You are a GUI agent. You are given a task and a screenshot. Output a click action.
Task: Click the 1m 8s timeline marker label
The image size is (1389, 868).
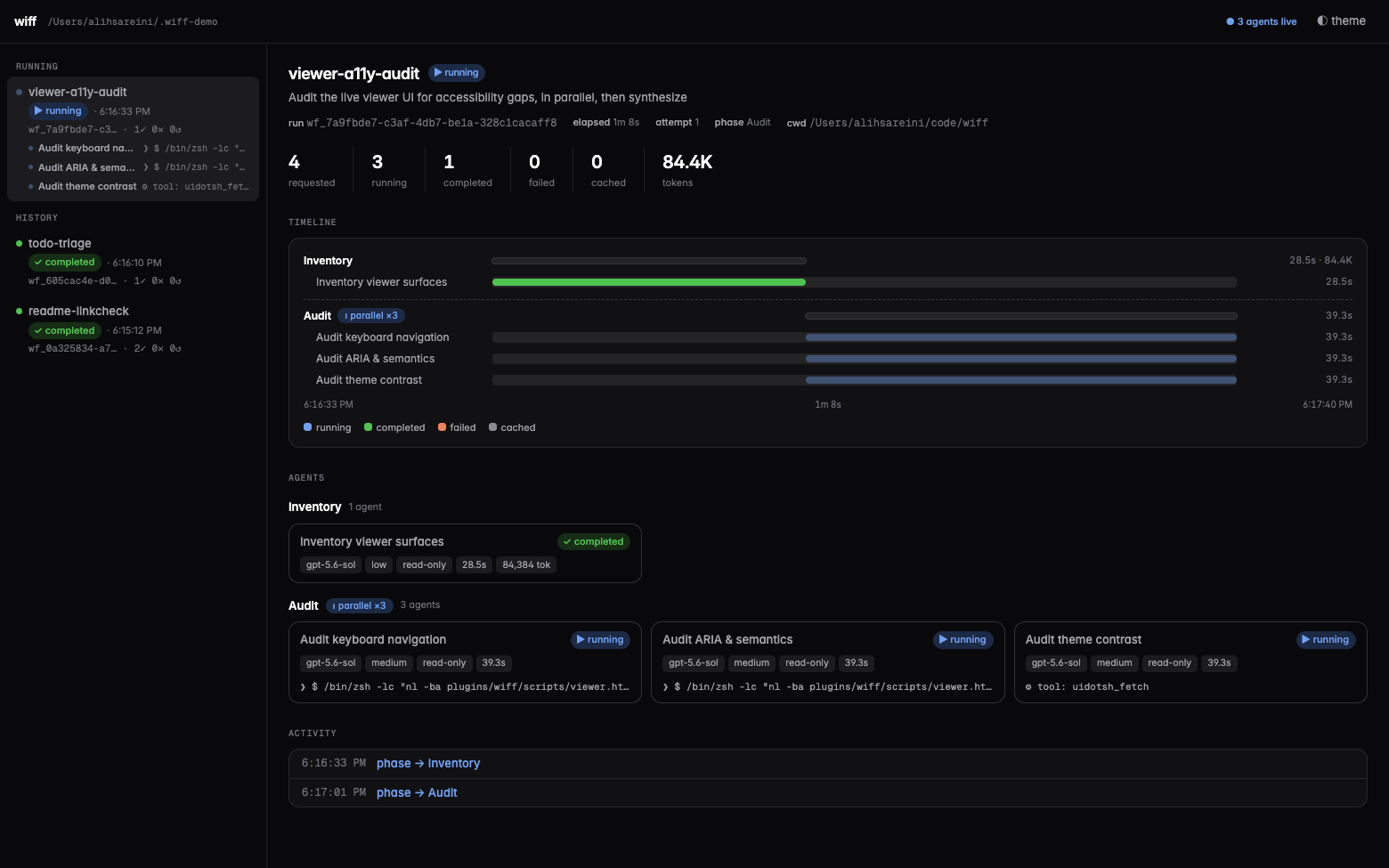(827, 404)
